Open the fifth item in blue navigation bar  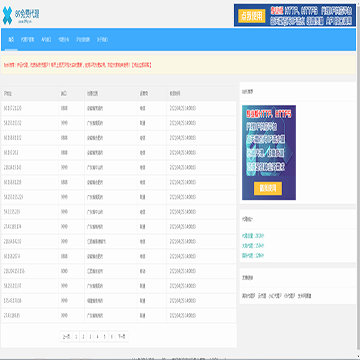pyautogui.click(x=83, y=40)
